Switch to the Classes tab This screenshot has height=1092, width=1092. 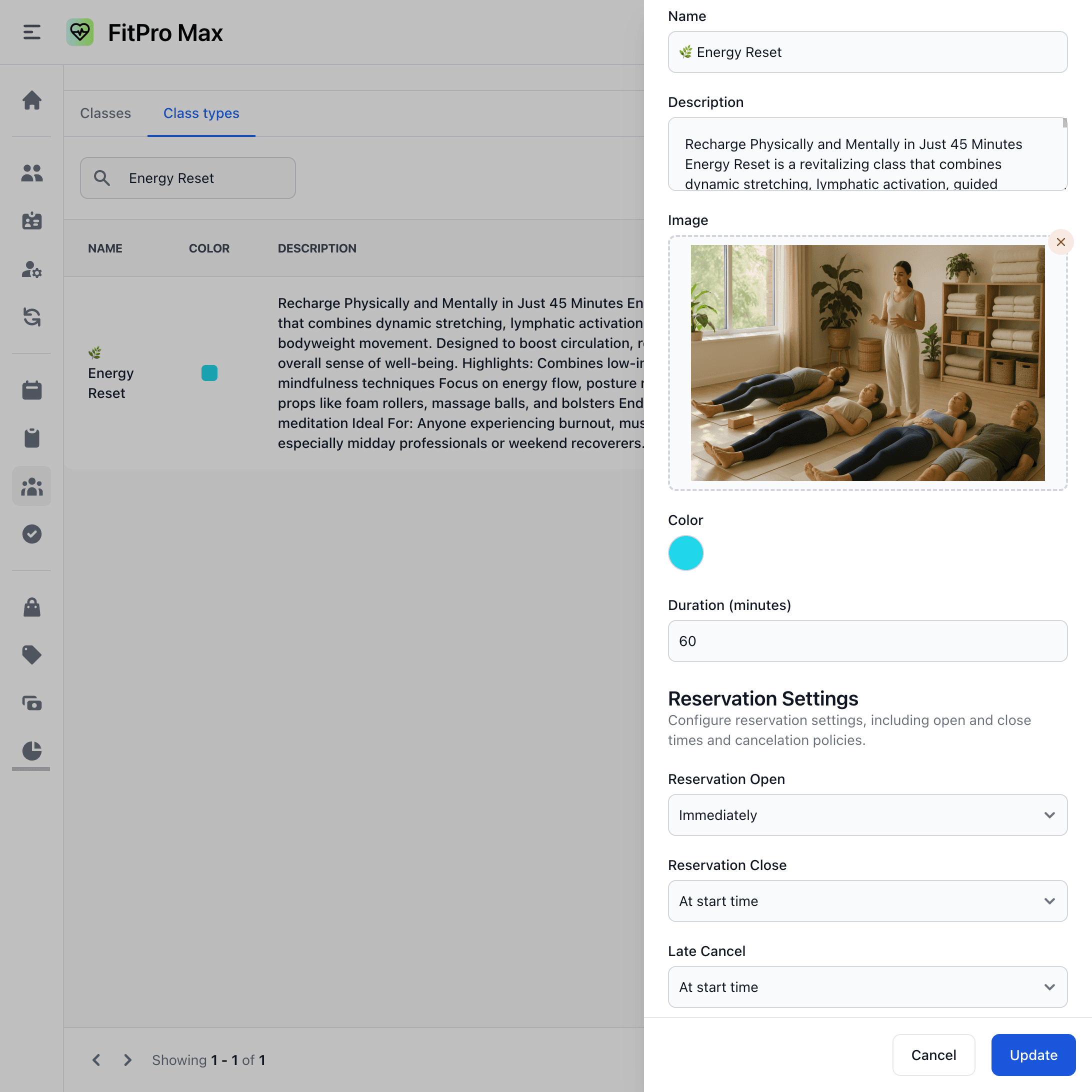(105, 113)
